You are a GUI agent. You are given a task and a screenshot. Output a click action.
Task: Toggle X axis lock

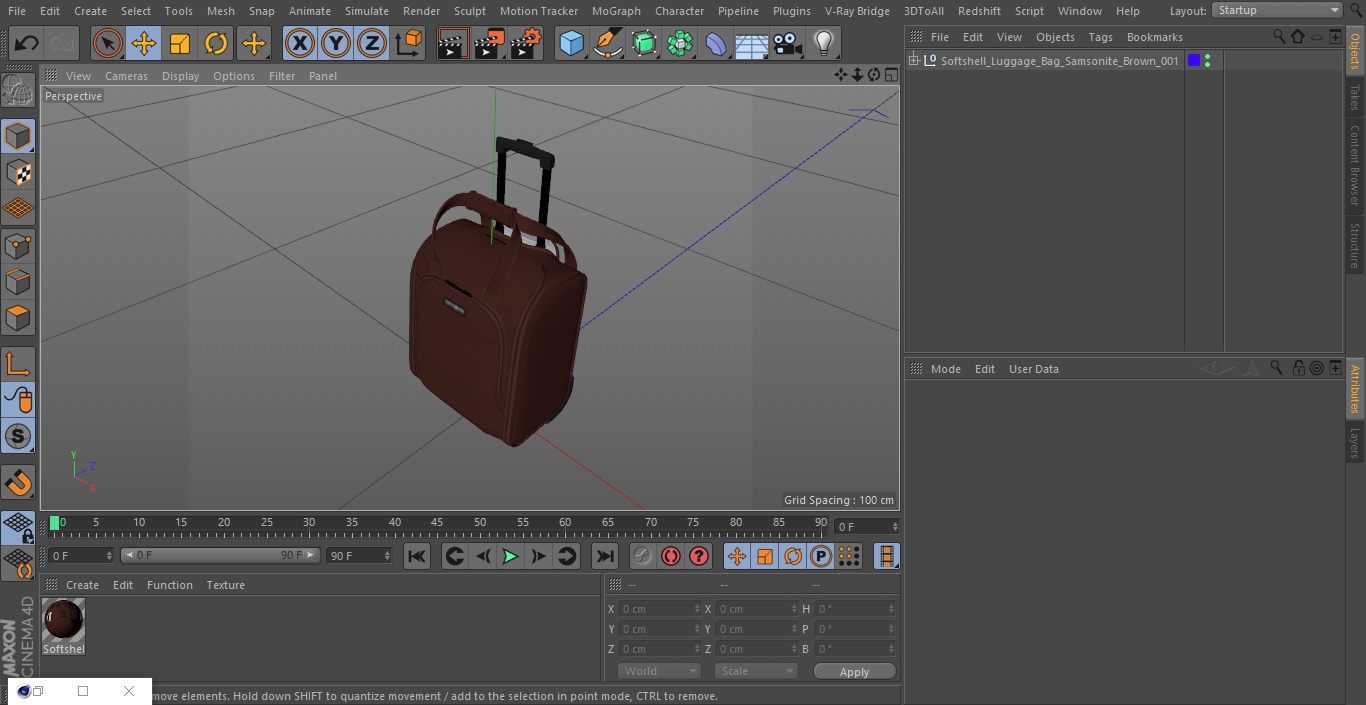coord(300,44)
